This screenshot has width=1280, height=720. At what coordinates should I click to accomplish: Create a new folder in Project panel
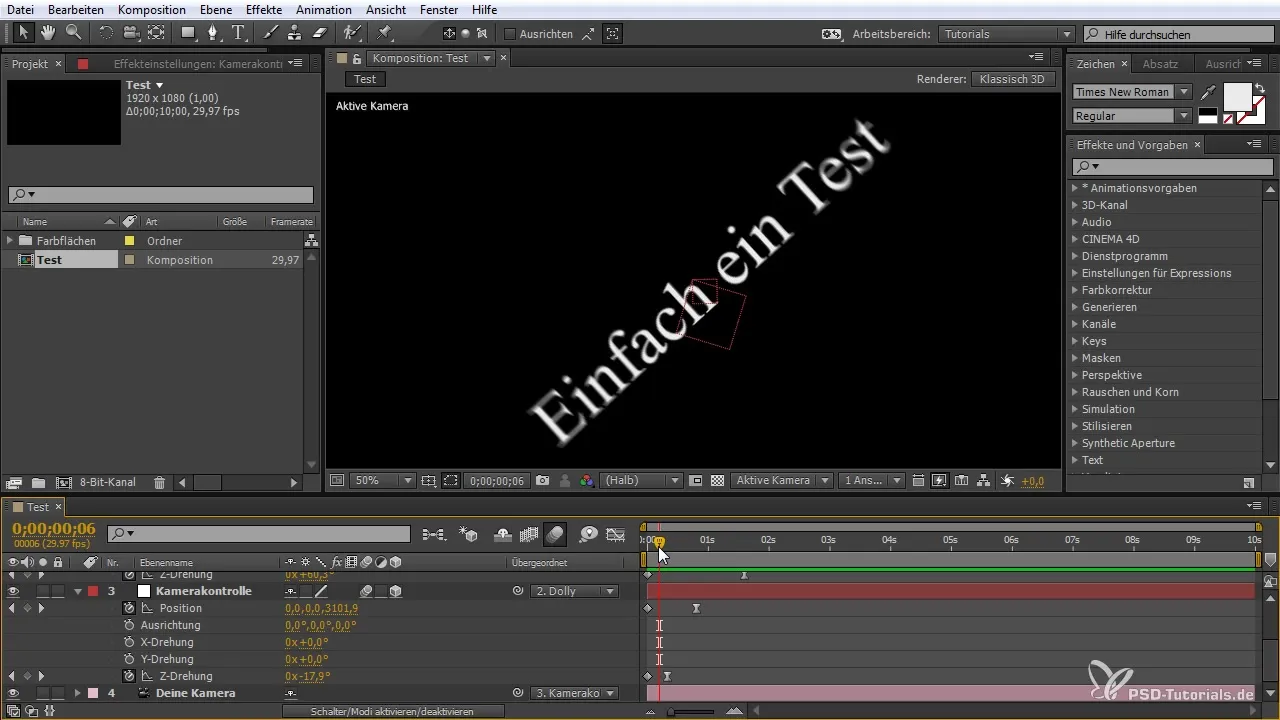tap(38, 483)
